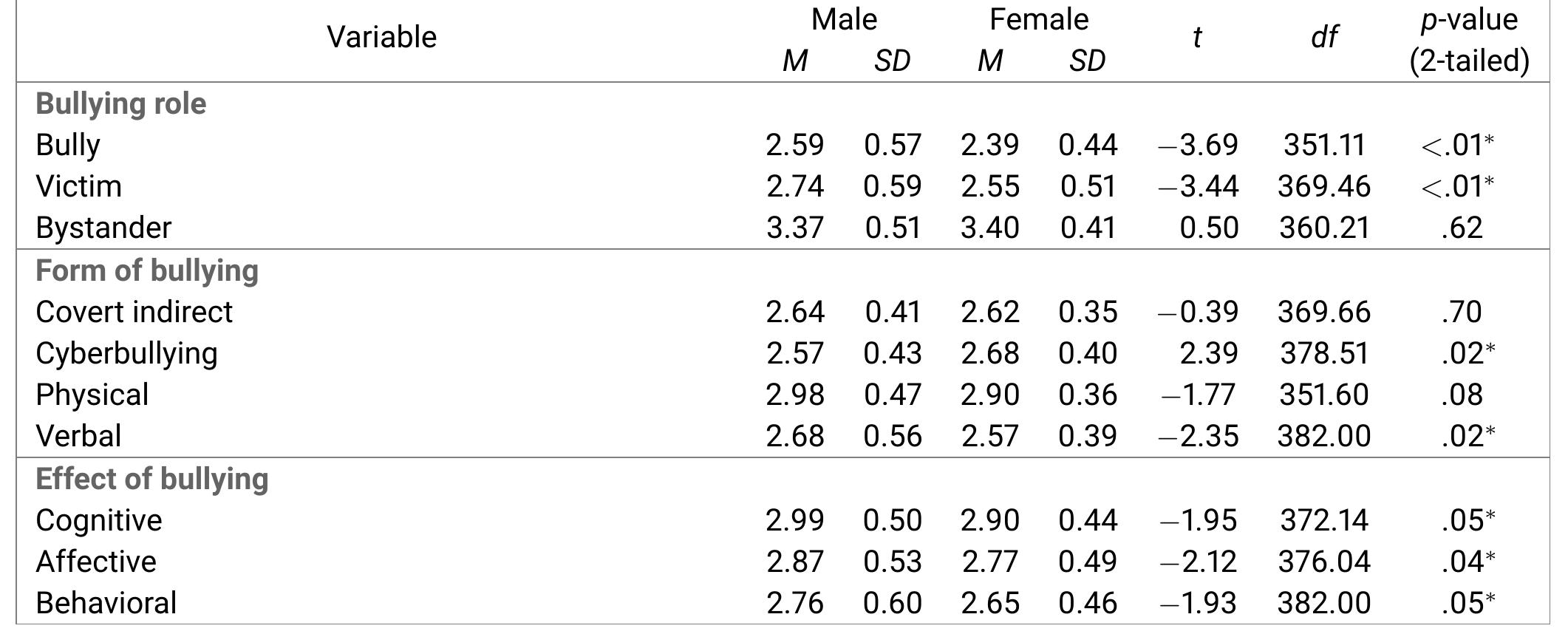The height and width of the screenshot is (634, 1568).
Task: Select the df column header
Action: click(1323, 37)
